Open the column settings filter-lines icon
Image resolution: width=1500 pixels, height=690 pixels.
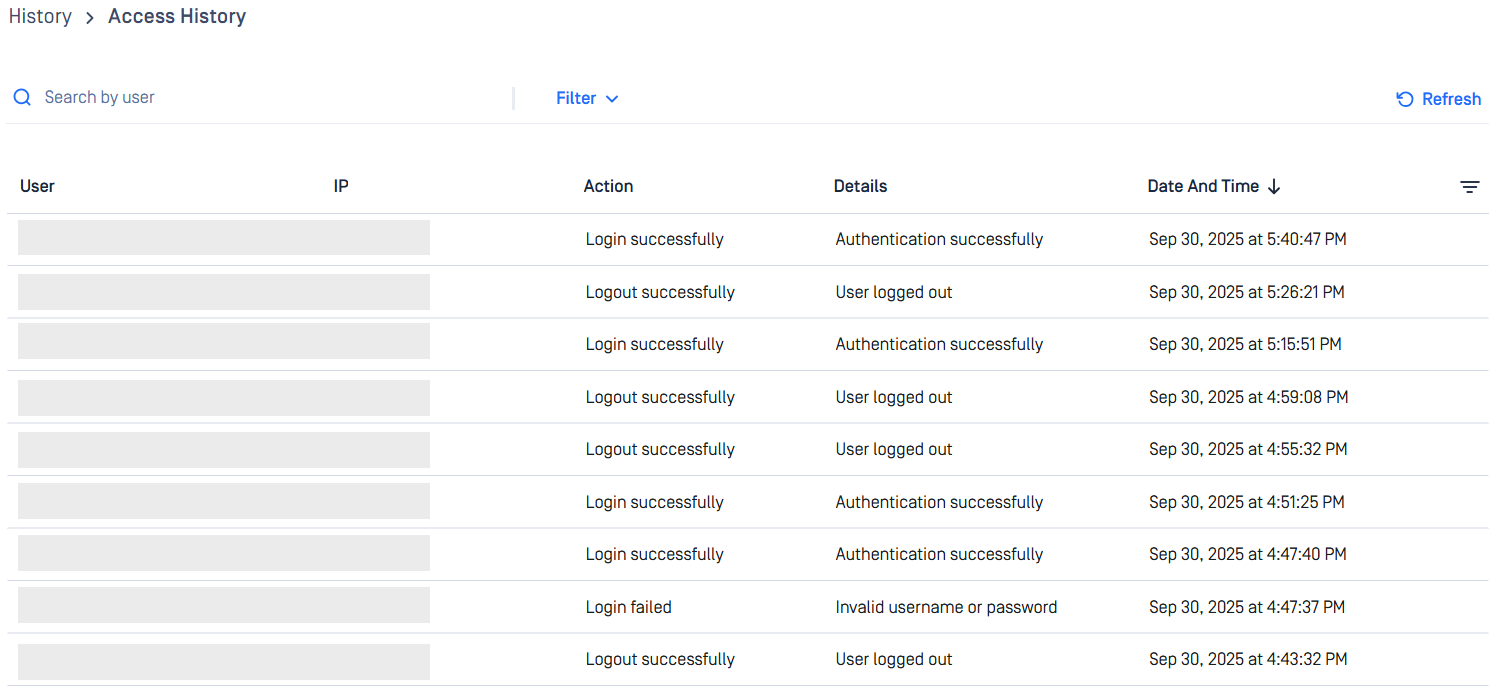click(x=1469, y=187)
